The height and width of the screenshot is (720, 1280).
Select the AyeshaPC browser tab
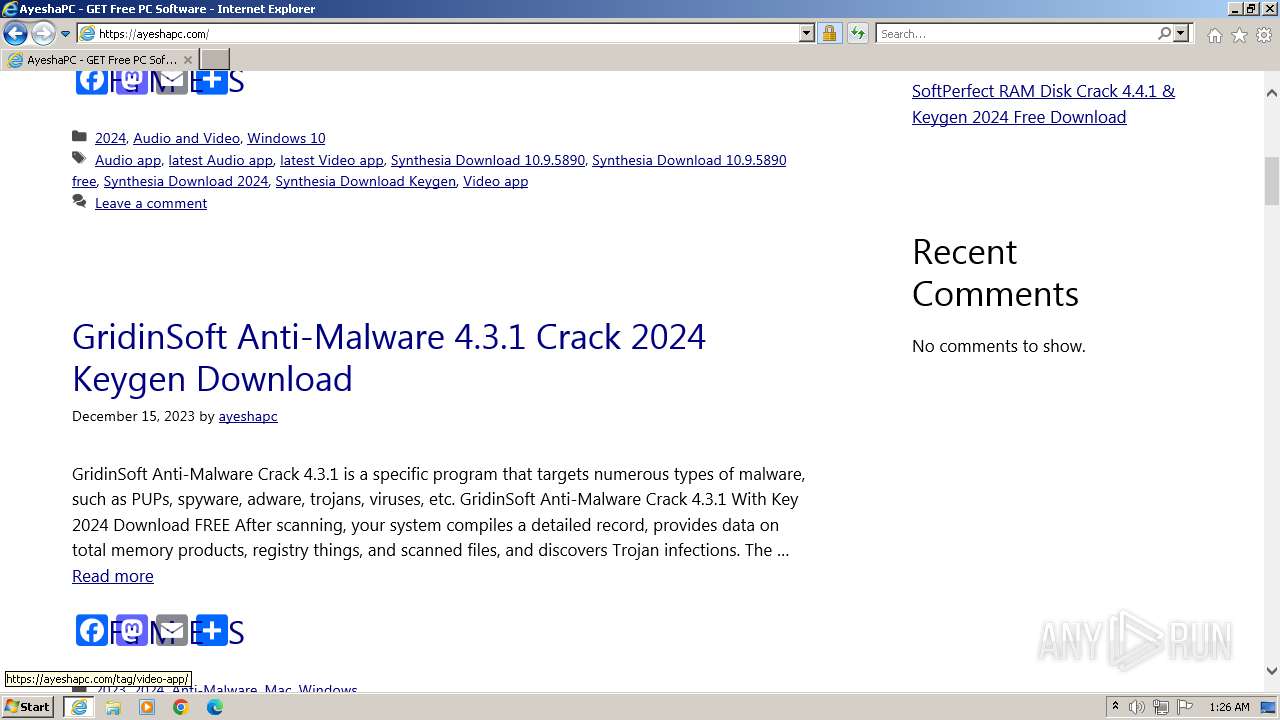click(99, 60)
